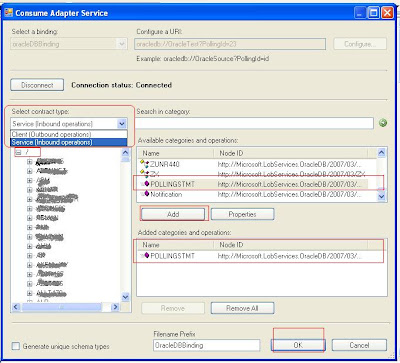Click the Configure a URI field
This screenshot has height=363, width=400.
pyautogui.click(x=230, y=44)
